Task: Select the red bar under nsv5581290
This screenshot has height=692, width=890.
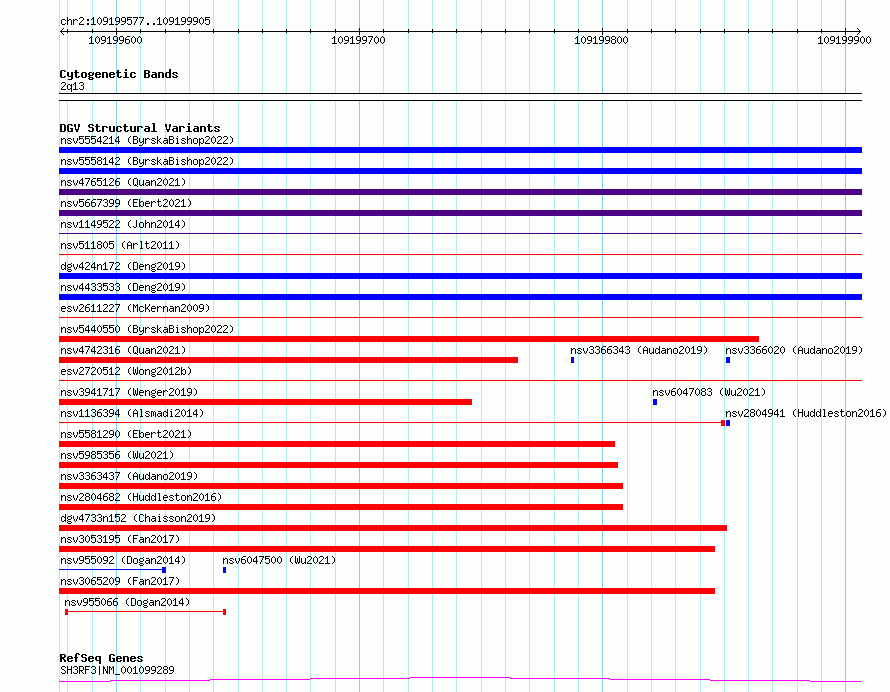Action: pyautogui.click(x=337, y=444)
